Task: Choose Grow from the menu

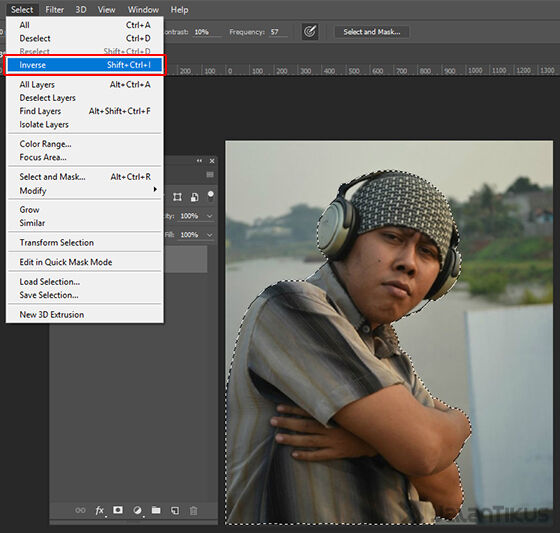Action: (x=85, y=210)
